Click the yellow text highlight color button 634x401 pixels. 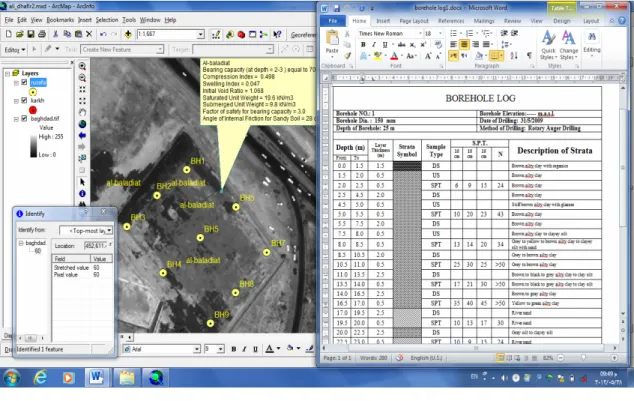point(378,56)
